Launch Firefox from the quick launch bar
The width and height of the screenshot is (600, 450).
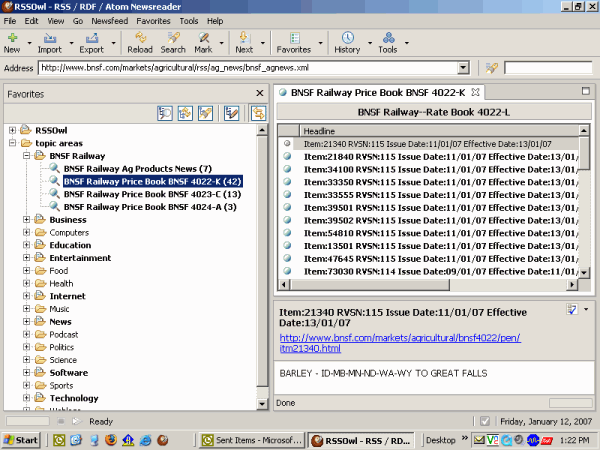point(111,440)
